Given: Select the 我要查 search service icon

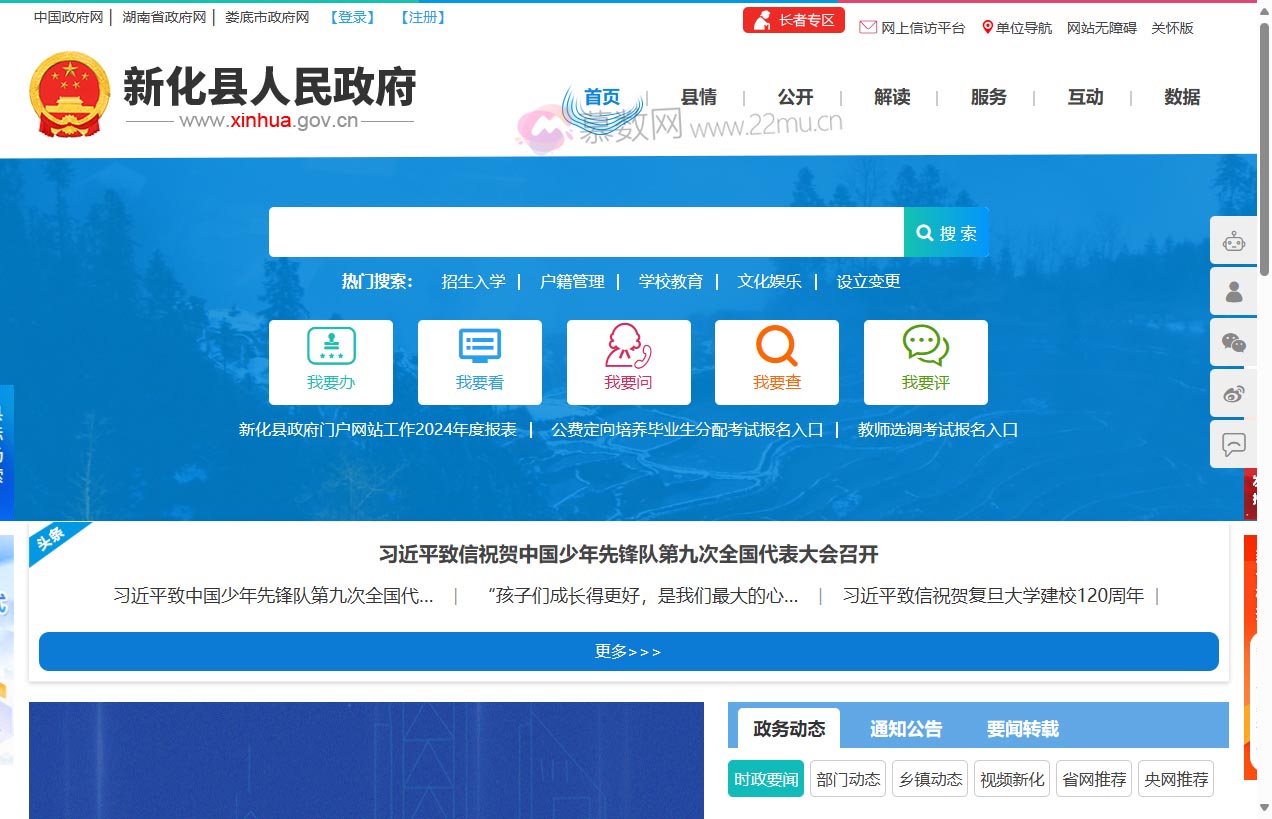Looking at the screenshot, I should click(777, 362).
